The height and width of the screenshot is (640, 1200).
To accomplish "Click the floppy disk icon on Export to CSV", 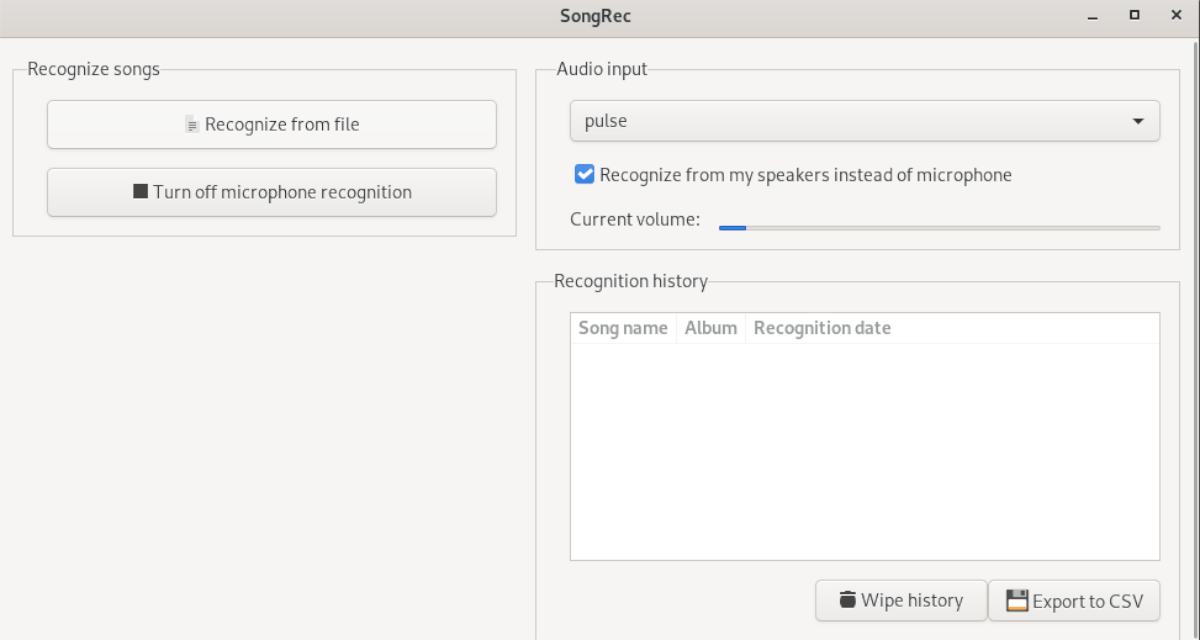I will (x=1017, y=601).
